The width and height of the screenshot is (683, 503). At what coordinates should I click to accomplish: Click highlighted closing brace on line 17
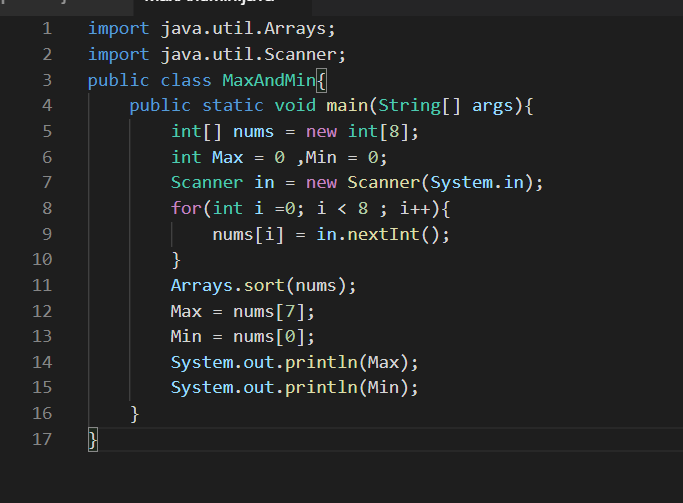[93, 439]
